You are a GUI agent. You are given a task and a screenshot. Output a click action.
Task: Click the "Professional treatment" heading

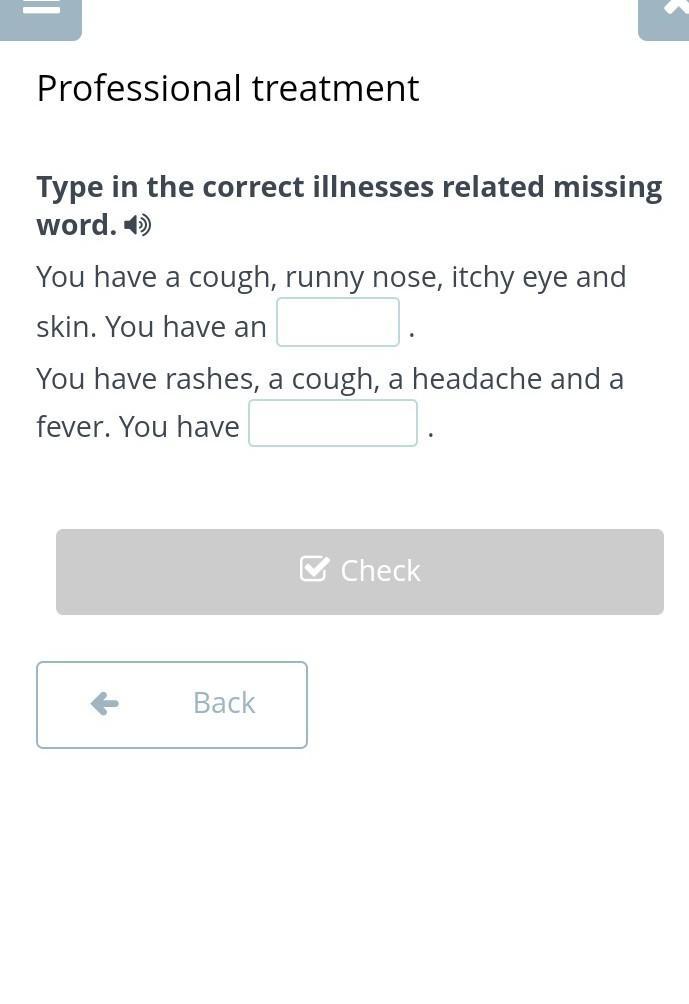point(227,88)
